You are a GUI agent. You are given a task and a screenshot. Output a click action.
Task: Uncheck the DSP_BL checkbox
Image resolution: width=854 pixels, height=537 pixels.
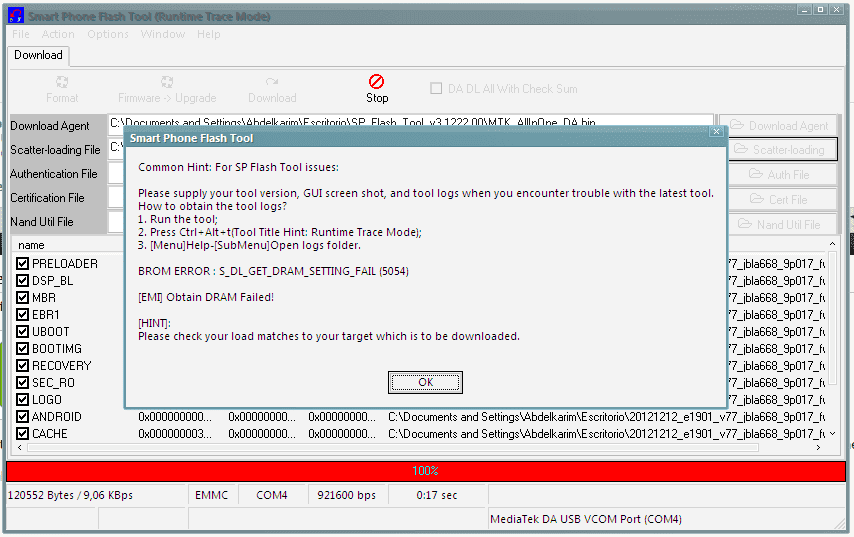pyautogui.click(x=22, y=280)
